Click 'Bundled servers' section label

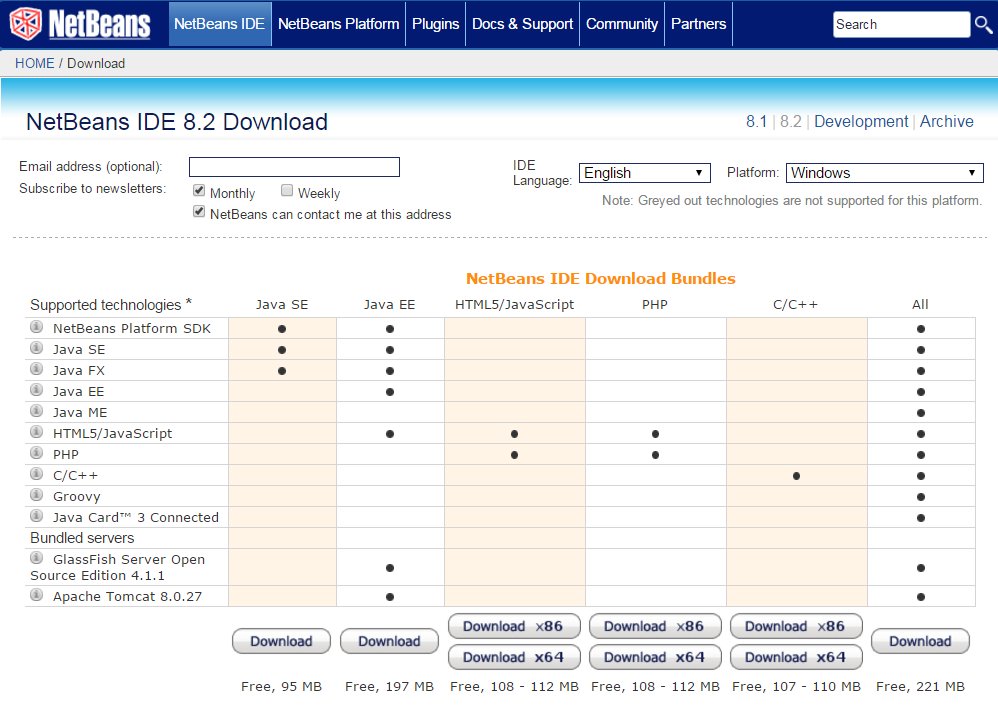(x=82, y=538)
